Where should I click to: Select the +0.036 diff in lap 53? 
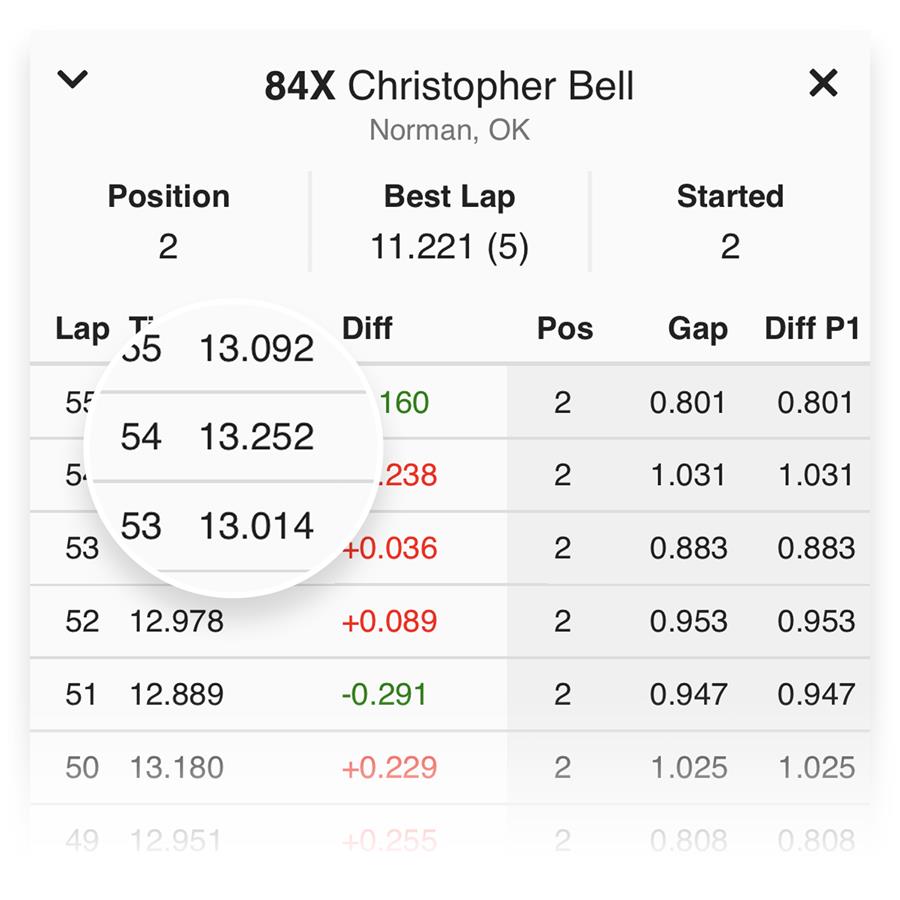390,548
